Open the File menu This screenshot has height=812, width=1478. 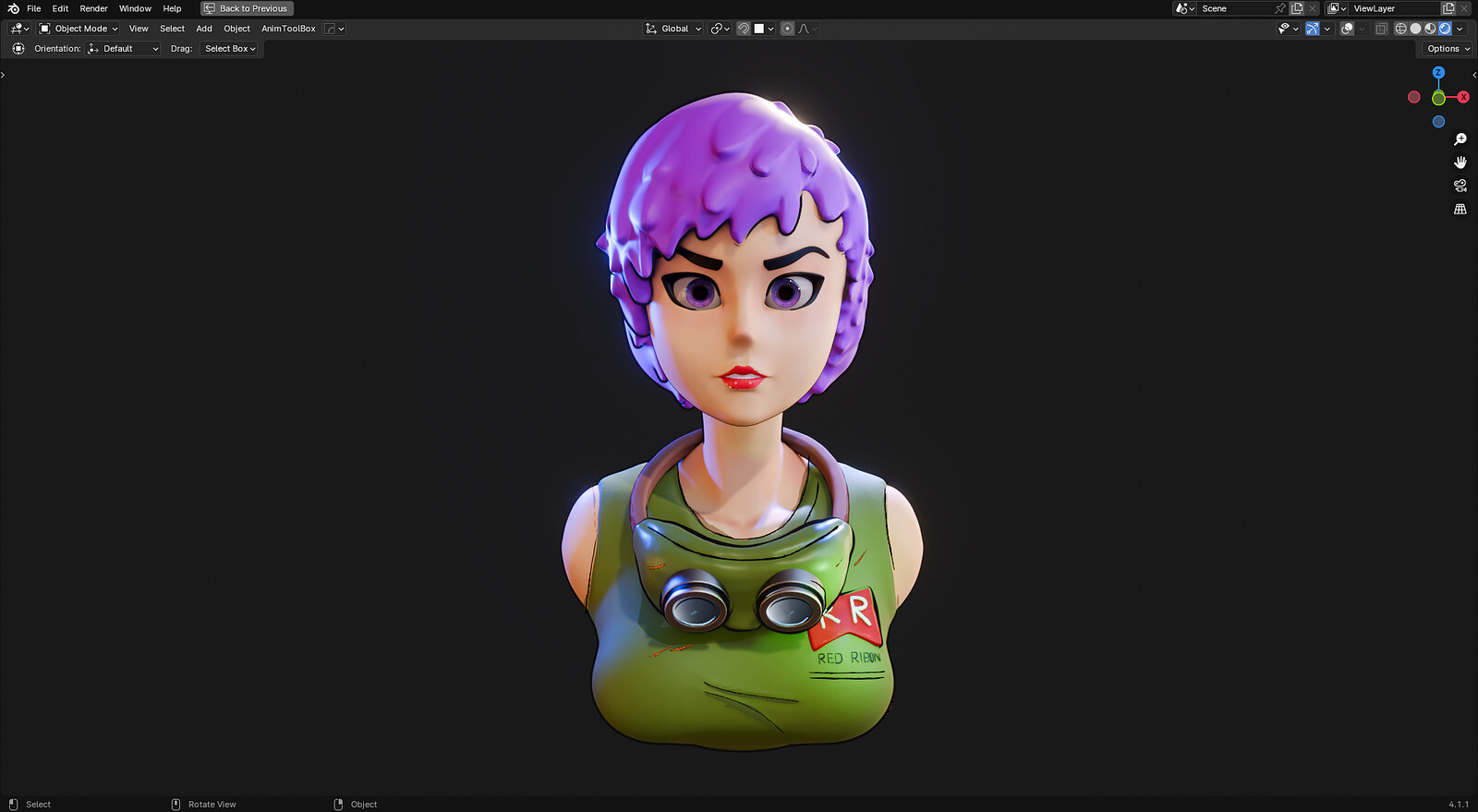pyautogui.click(x=34, y=8)
